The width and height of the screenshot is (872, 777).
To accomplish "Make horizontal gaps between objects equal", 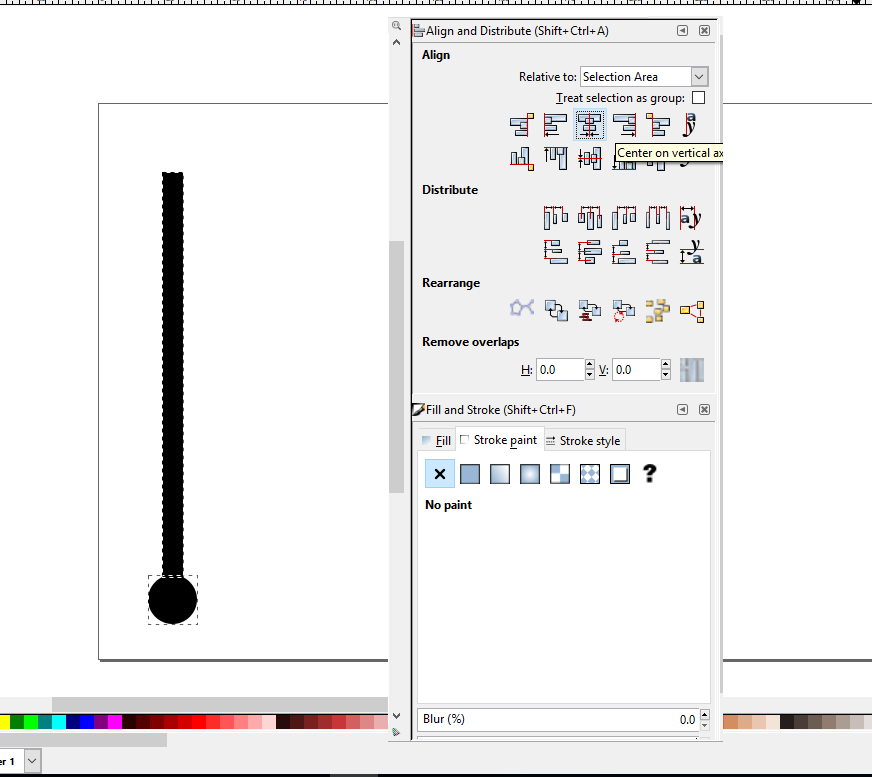I will 658,217.
